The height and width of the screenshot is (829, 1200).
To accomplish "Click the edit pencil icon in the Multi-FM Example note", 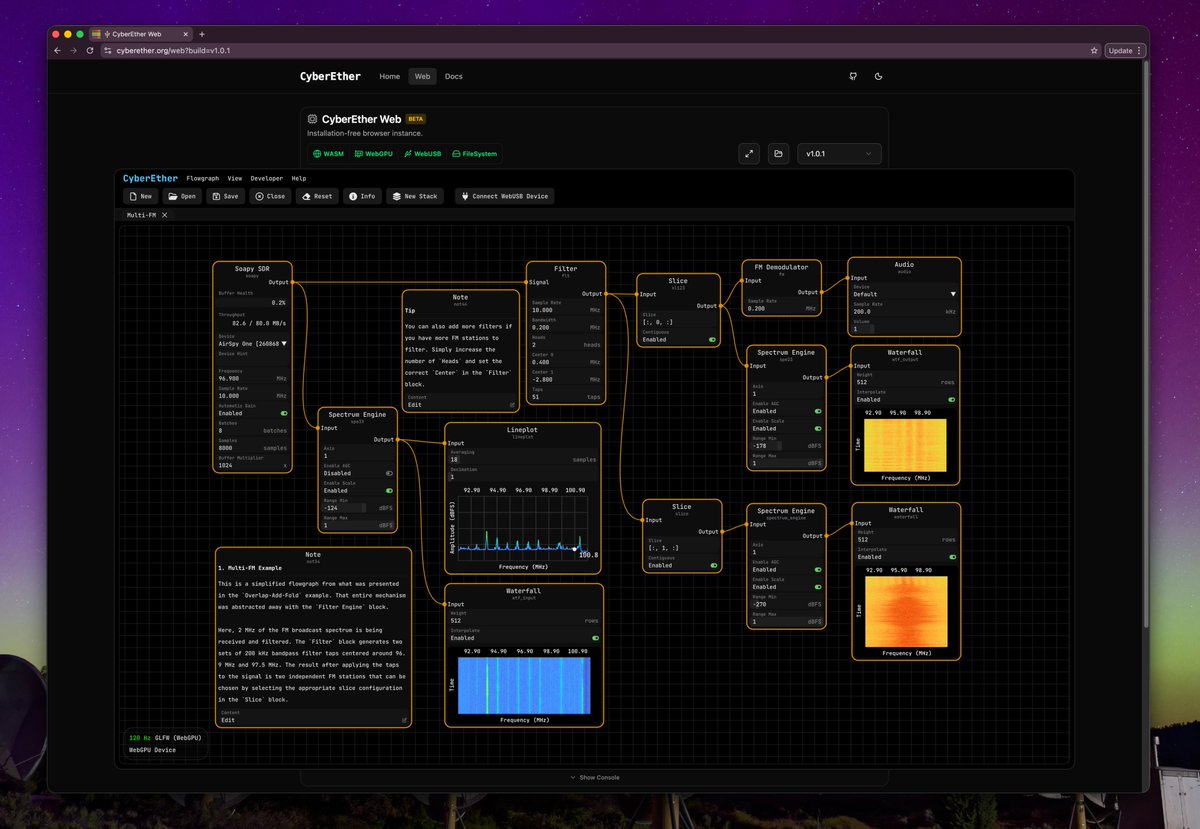I will click(405, 720).
